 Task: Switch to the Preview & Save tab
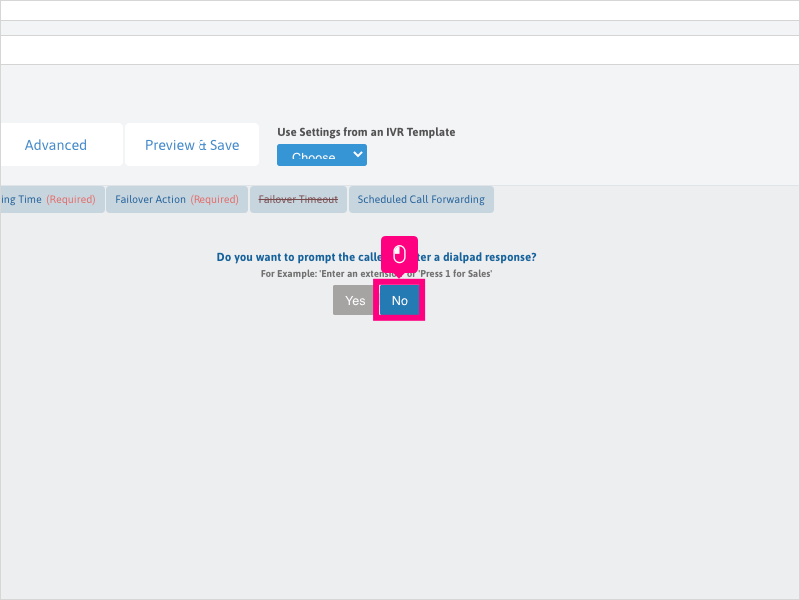tap(192, 145)
